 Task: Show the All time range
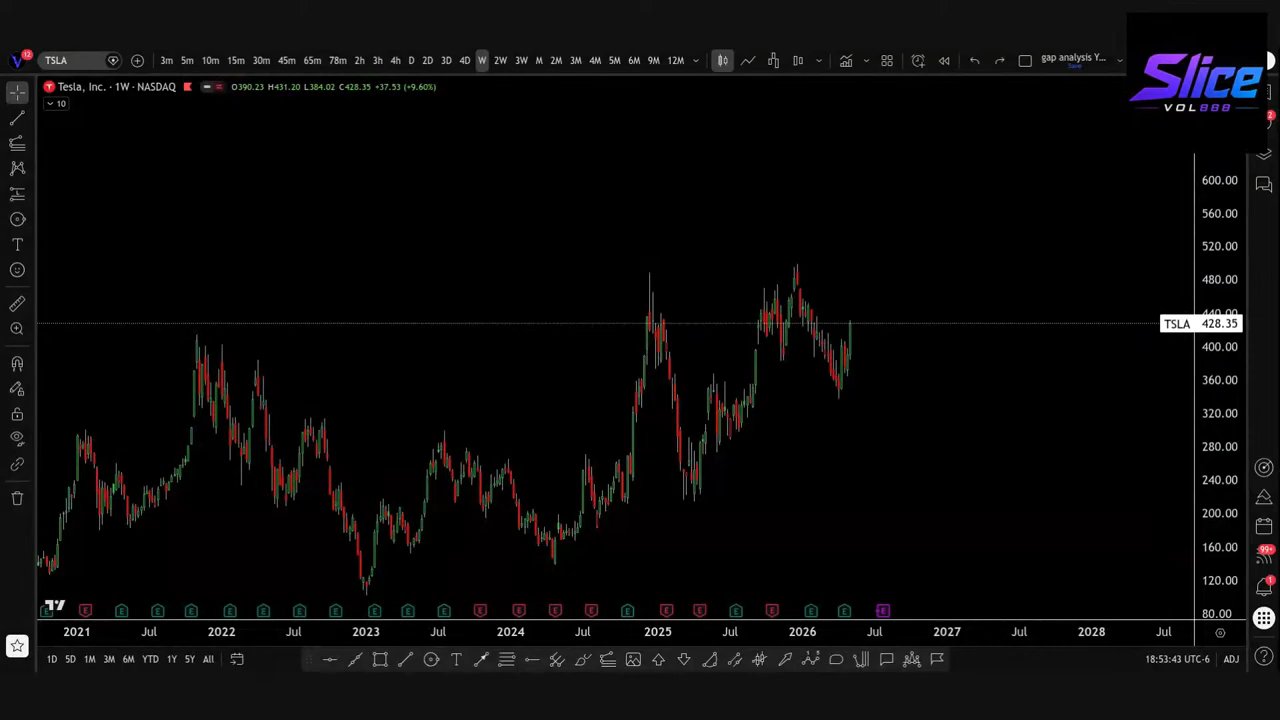click(208, 659)
